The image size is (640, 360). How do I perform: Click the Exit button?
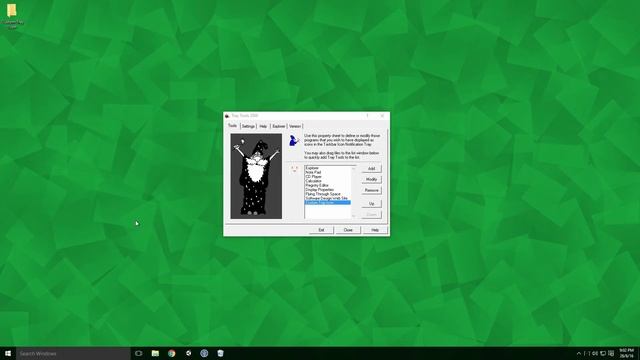pos(321,230)
